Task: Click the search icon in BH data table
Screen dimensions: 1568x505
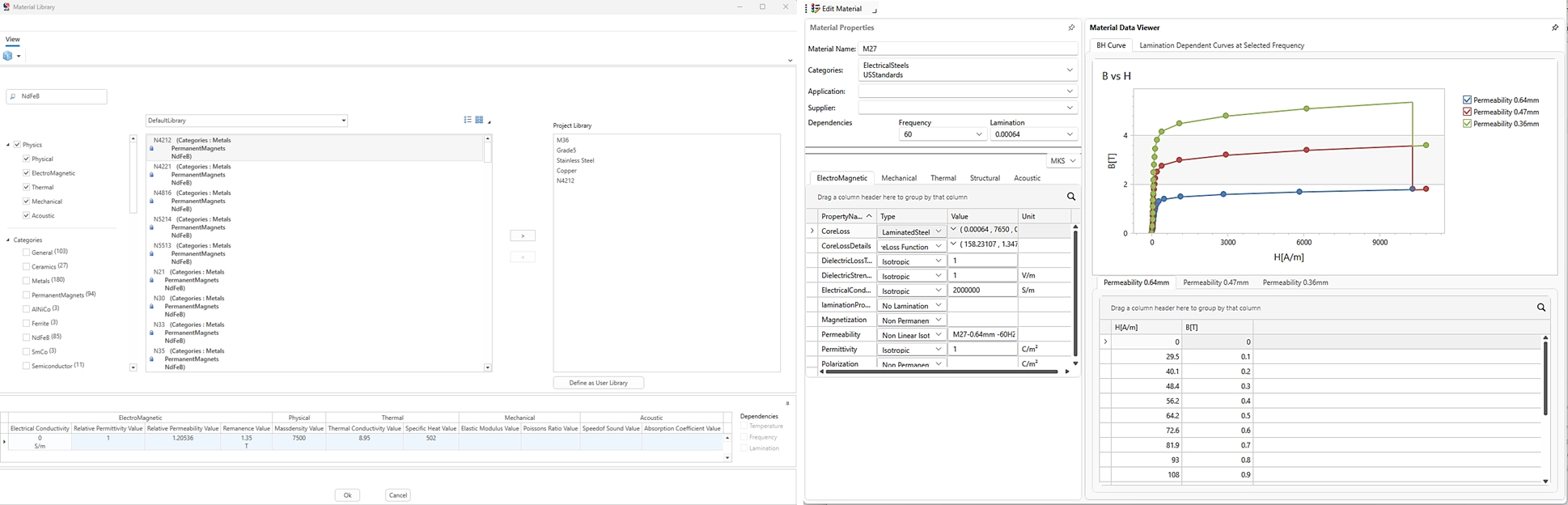Action: (x=1541, y=308)
